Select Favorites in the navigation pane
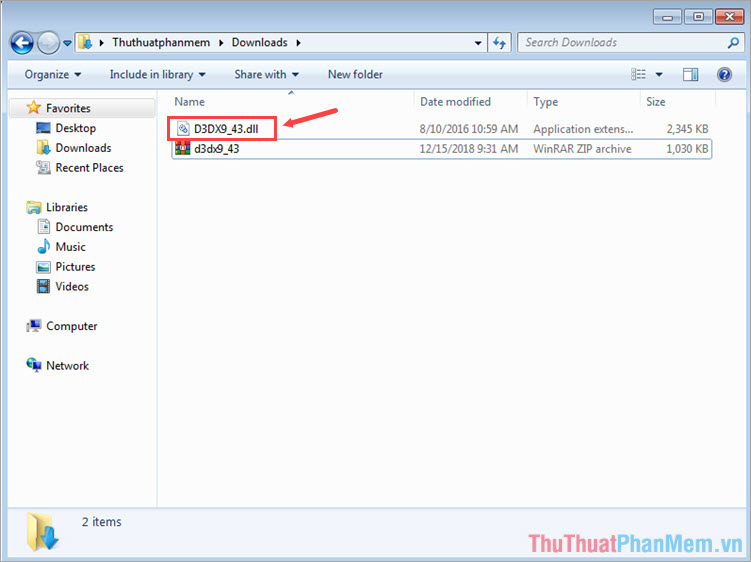The height and width of the screenshot is (562, 751). click(68, 108)
